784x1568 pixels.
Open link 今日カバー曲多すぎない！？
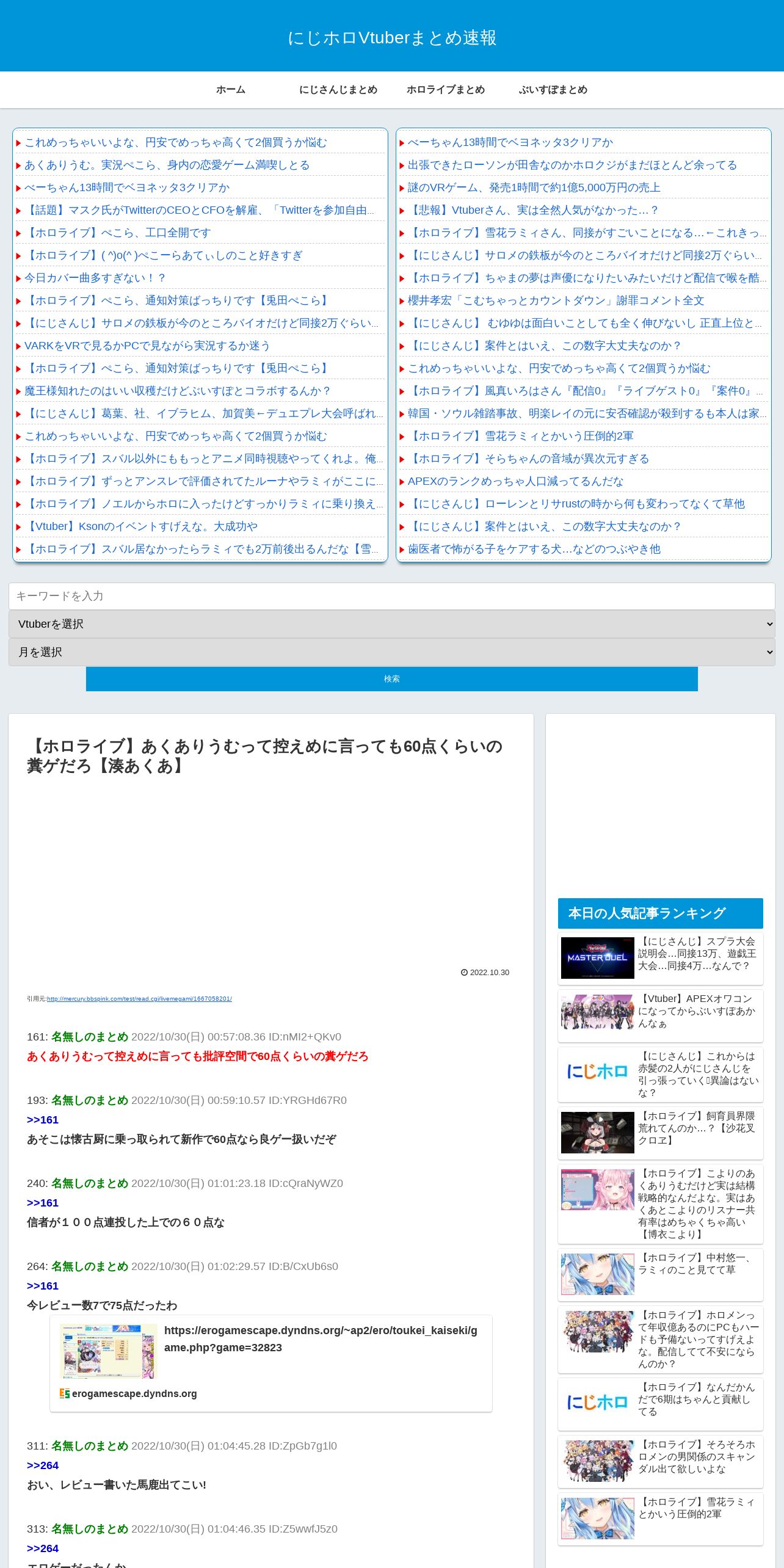coord(95,278)
